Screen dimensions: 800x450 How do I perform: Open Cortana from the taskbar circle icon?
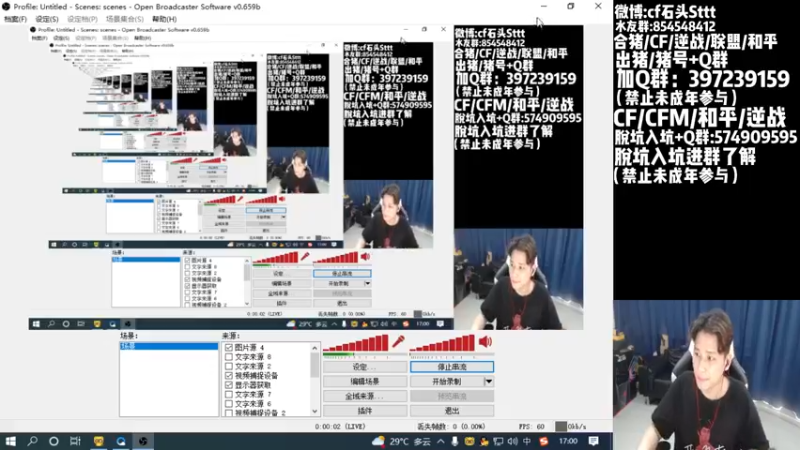[x=54, y=441]
